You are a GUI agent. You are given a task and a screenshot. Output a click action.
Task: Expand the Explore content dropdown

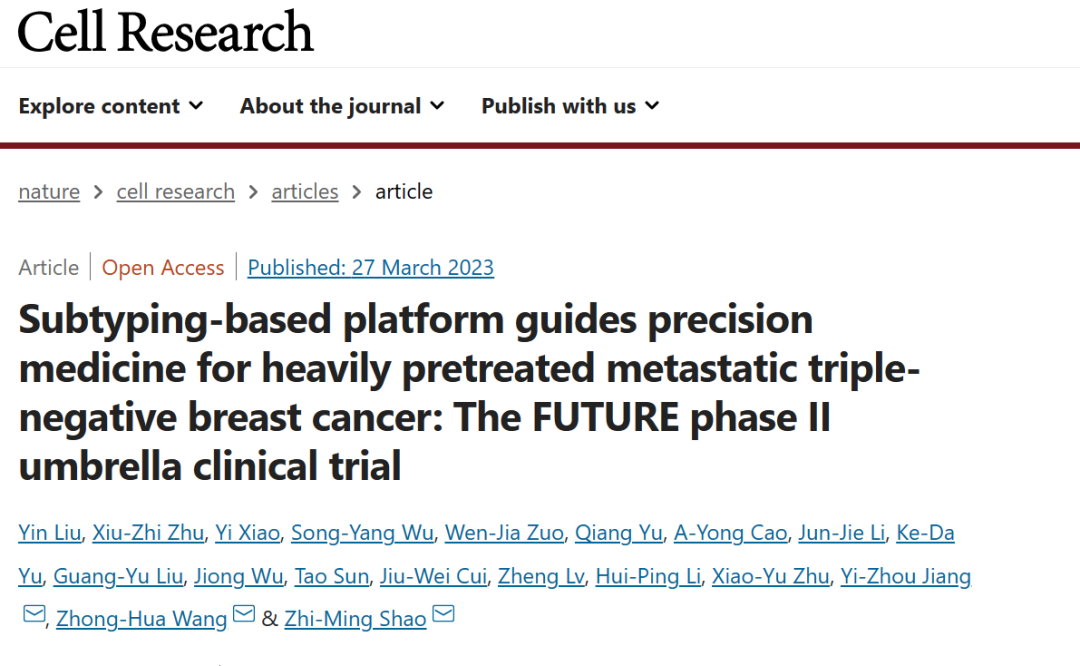click(111, 106)
